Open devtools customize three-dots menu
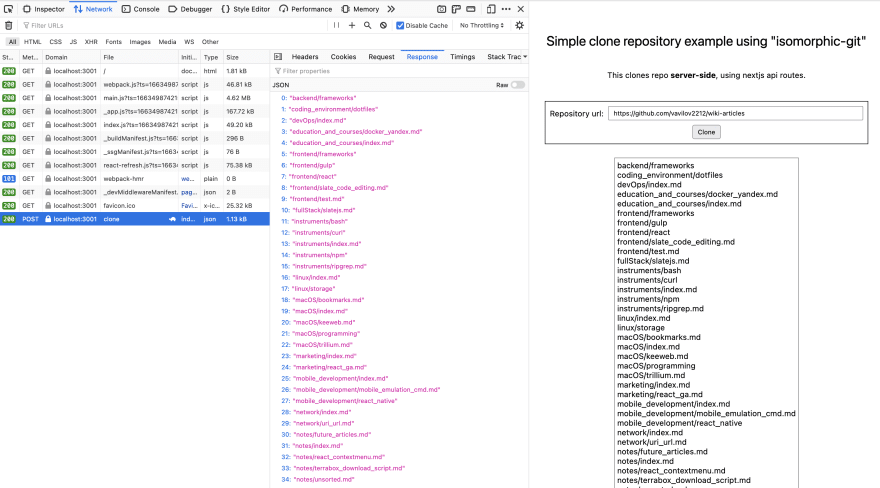The image size is (880, 488). coord(506,9)
